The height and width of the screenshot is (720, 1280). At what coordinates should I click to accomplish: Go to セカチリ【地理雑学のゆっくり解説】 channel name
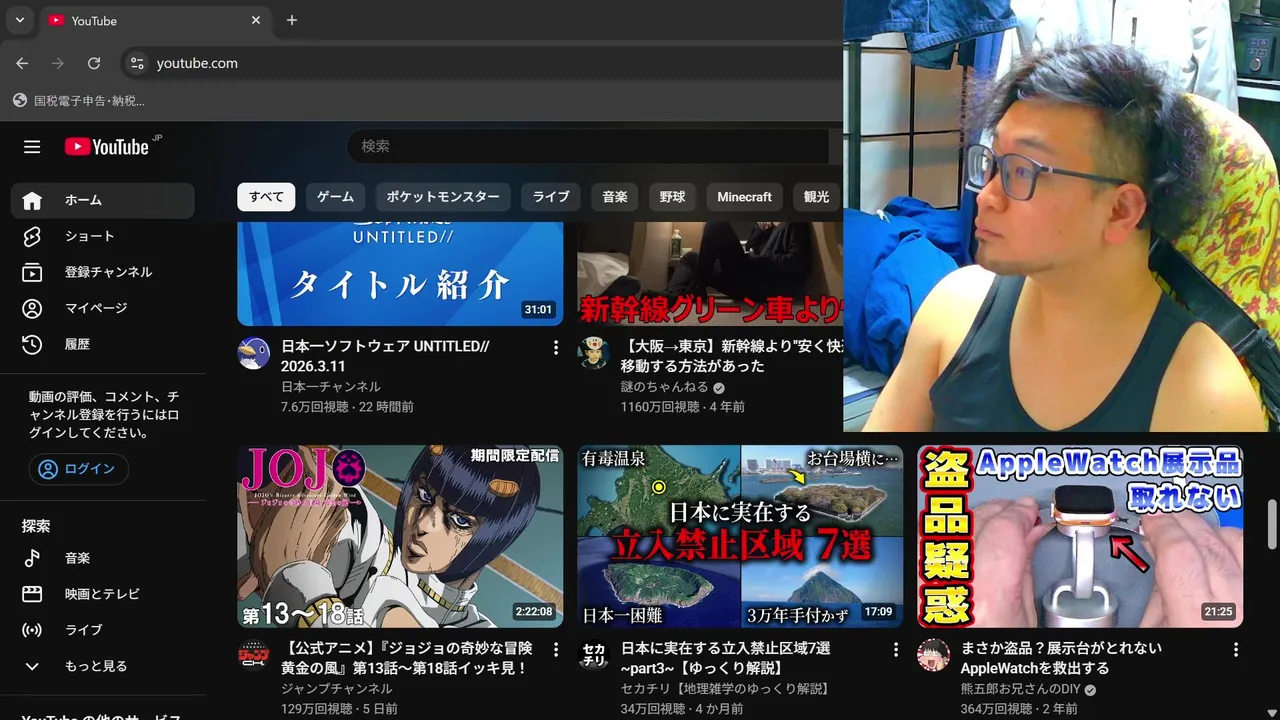(726, 689)
